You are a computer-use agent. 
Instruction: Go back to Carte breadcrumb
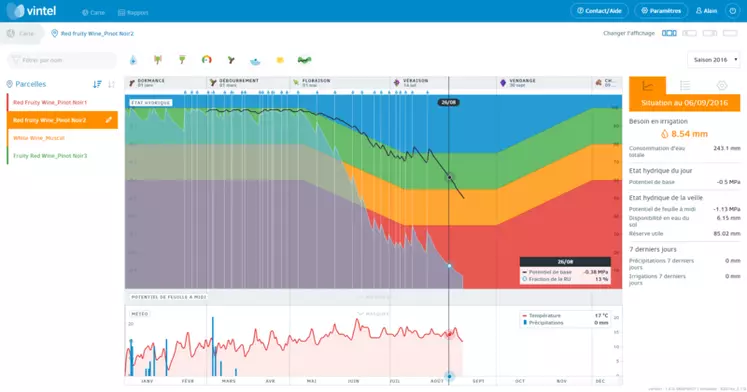(x=21, y=33)
